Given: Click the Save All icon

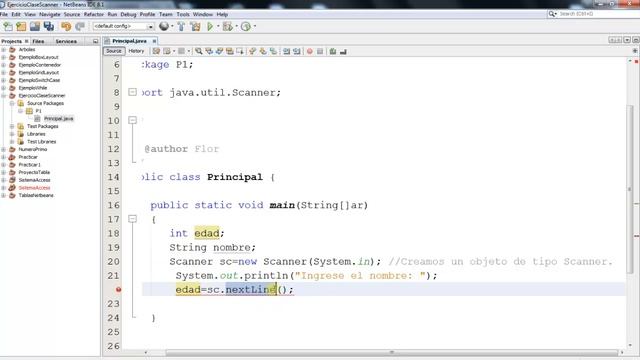Looking at the screenshot, I should [49, 27].
